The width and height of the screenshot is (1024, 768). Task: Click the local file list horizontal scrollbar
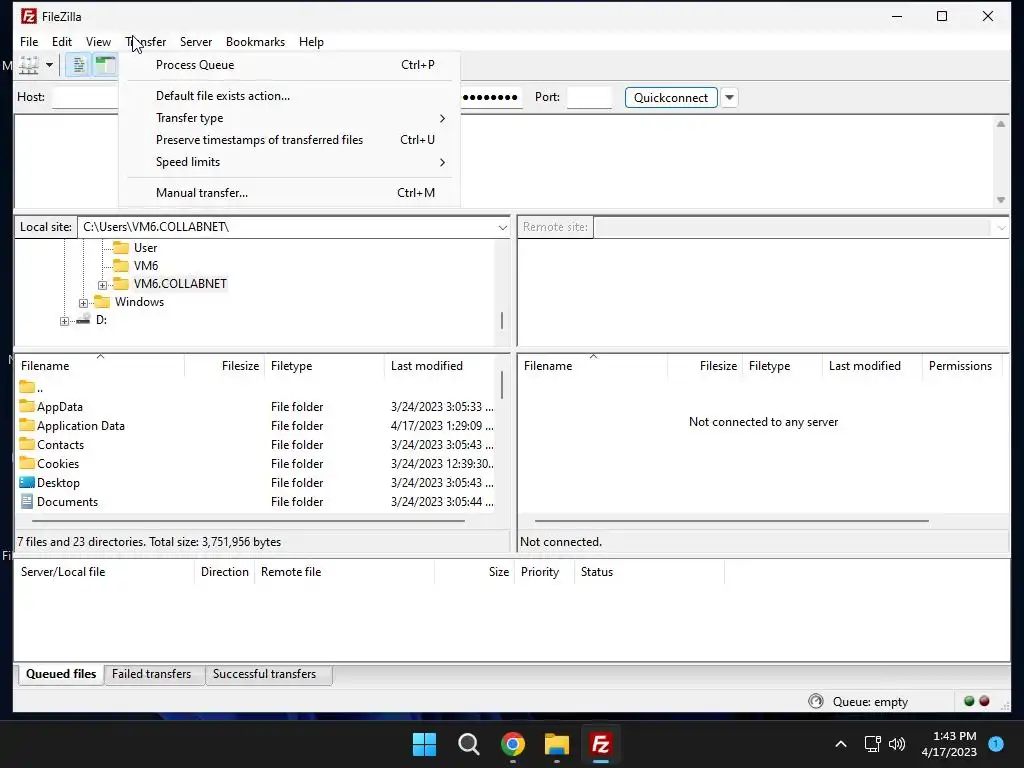[x=248, y=521]
